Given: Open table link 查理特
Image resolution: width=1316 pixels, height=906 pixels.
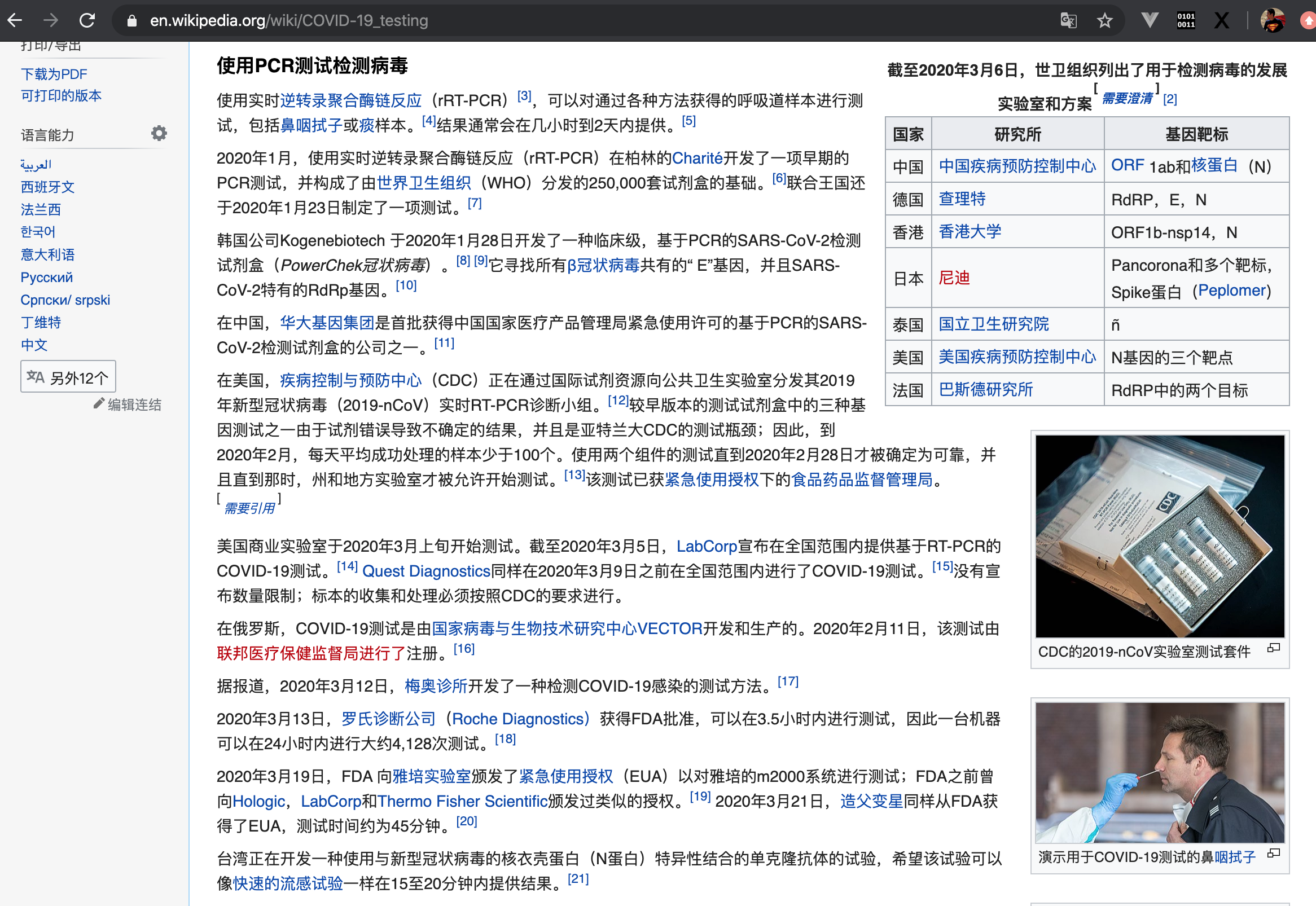Looking at the screenshot, I should 962,199.
